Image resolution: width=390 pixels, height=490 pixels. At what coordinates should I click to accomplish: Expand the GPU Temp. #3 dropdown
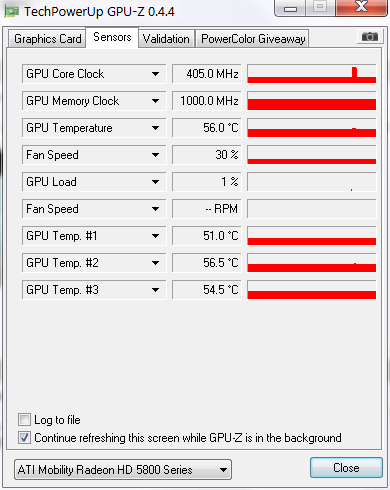point(94,290)
